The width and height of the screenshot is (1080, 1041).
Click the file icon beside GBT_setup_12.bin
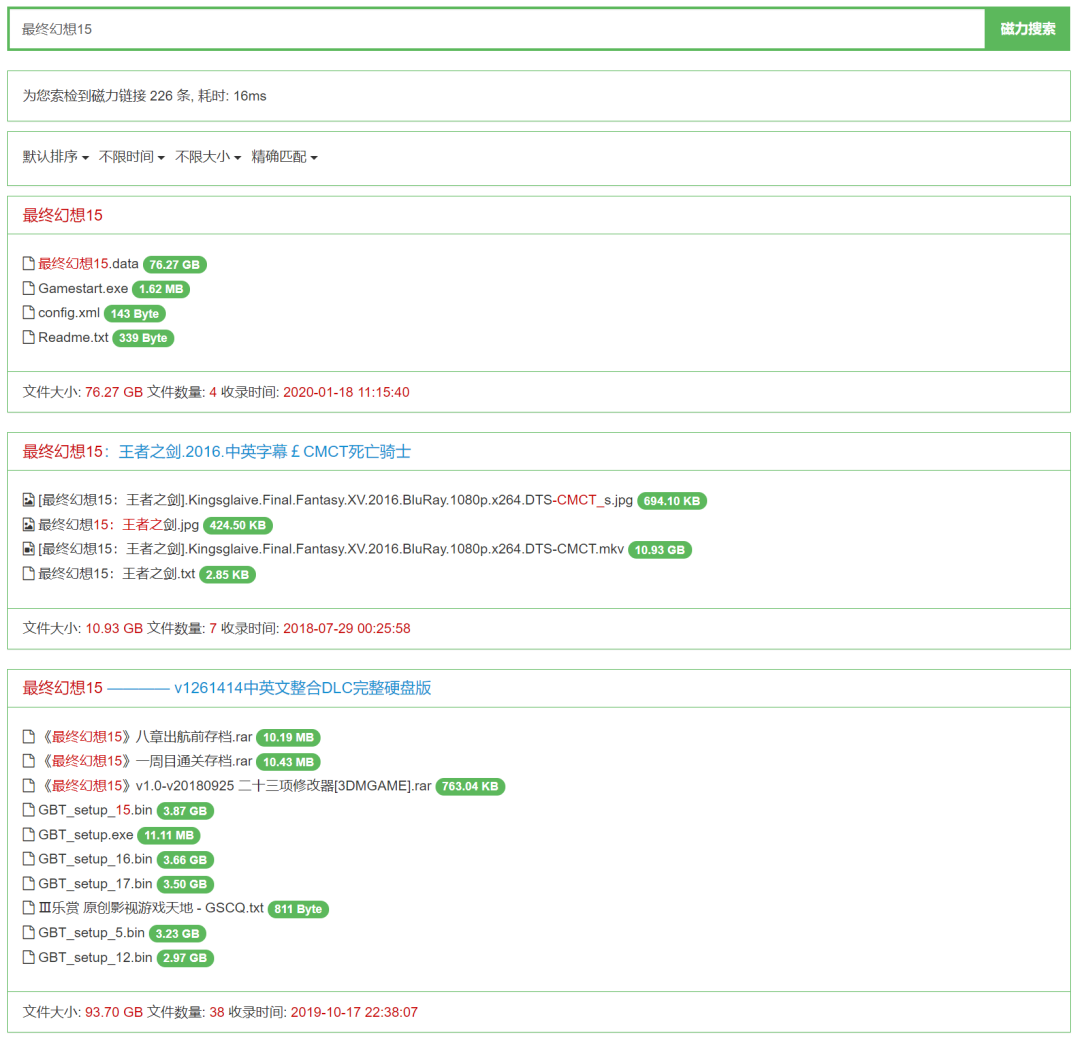click(28, 957)
